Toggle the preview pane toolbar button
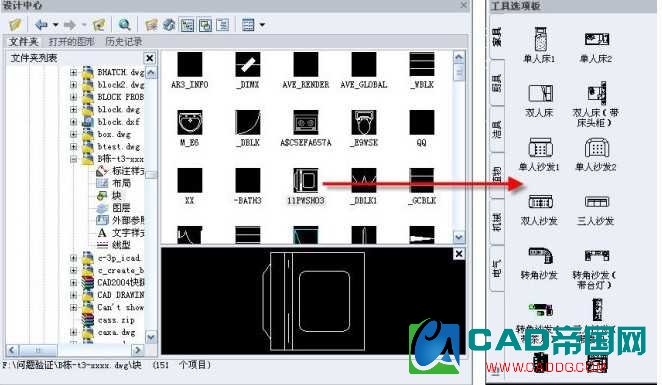 (205, 25)
